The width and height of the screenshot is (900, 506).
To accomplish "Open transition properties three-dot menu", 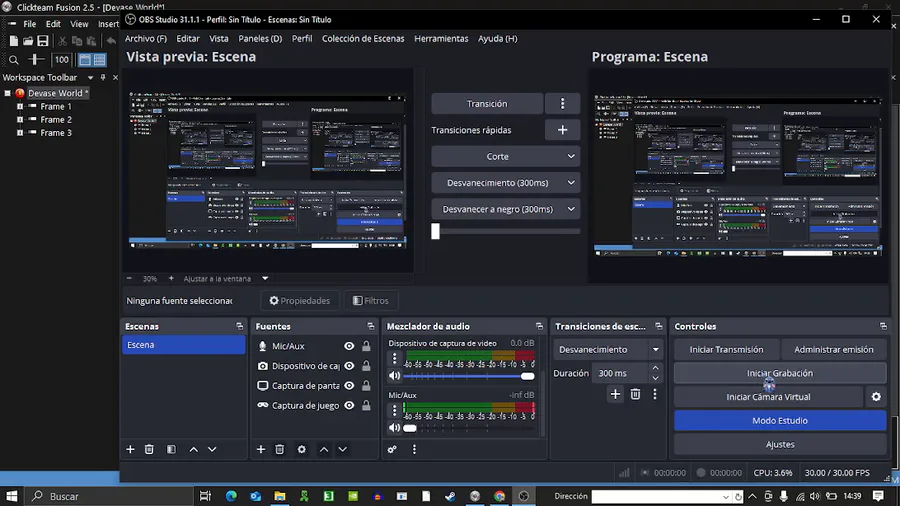I will (655, 394).
